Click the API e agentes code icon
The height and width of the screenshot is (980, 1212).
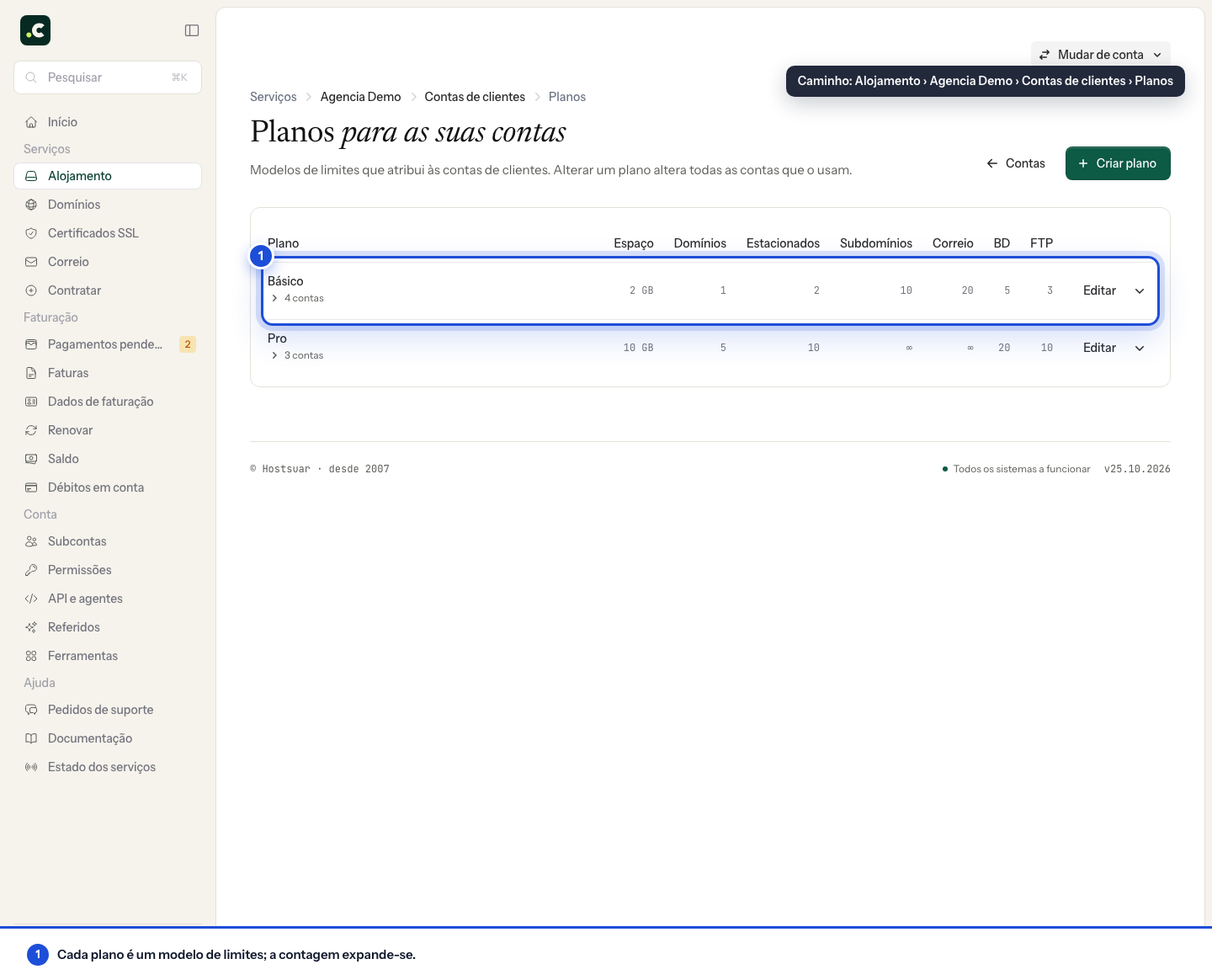tap(31, 599)
